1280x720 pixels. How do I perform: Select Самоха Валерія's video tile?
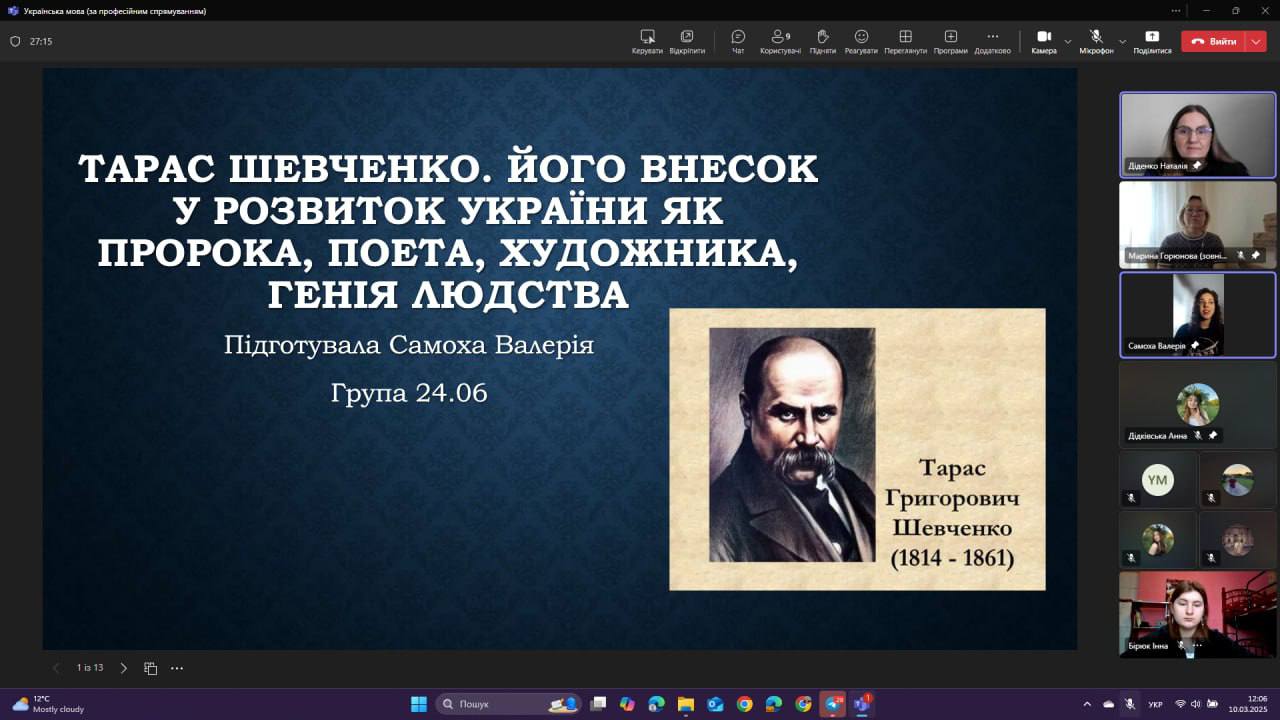point(1197,315)
